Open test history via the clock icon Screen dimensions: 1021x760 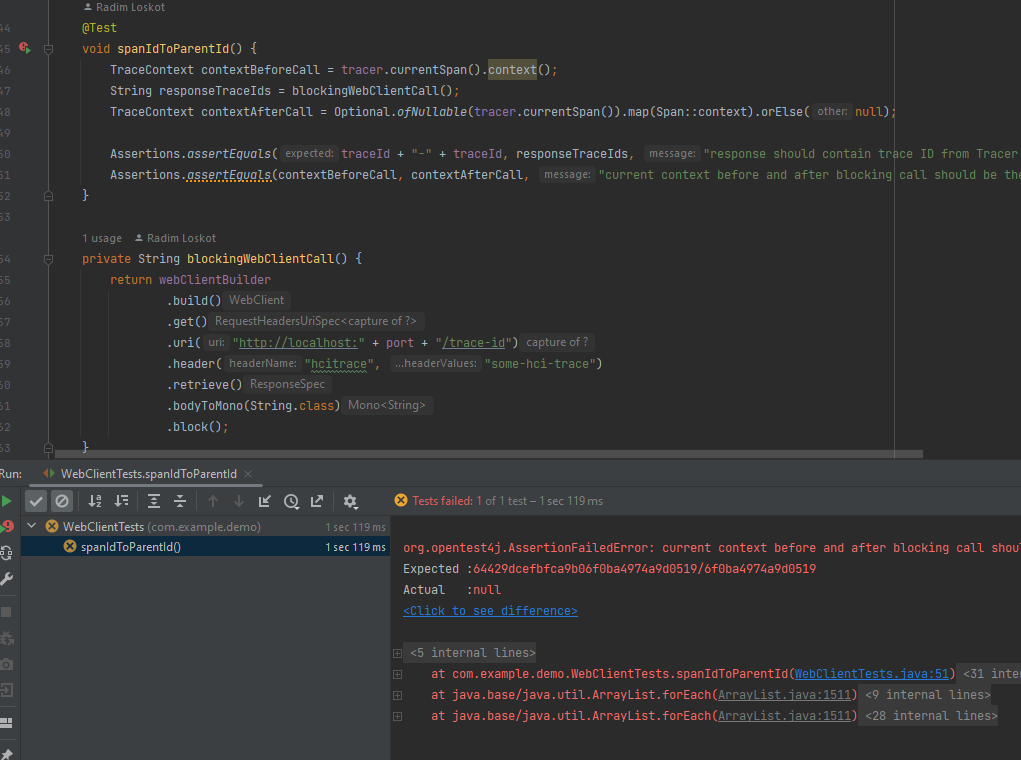(x=291, y=501)
